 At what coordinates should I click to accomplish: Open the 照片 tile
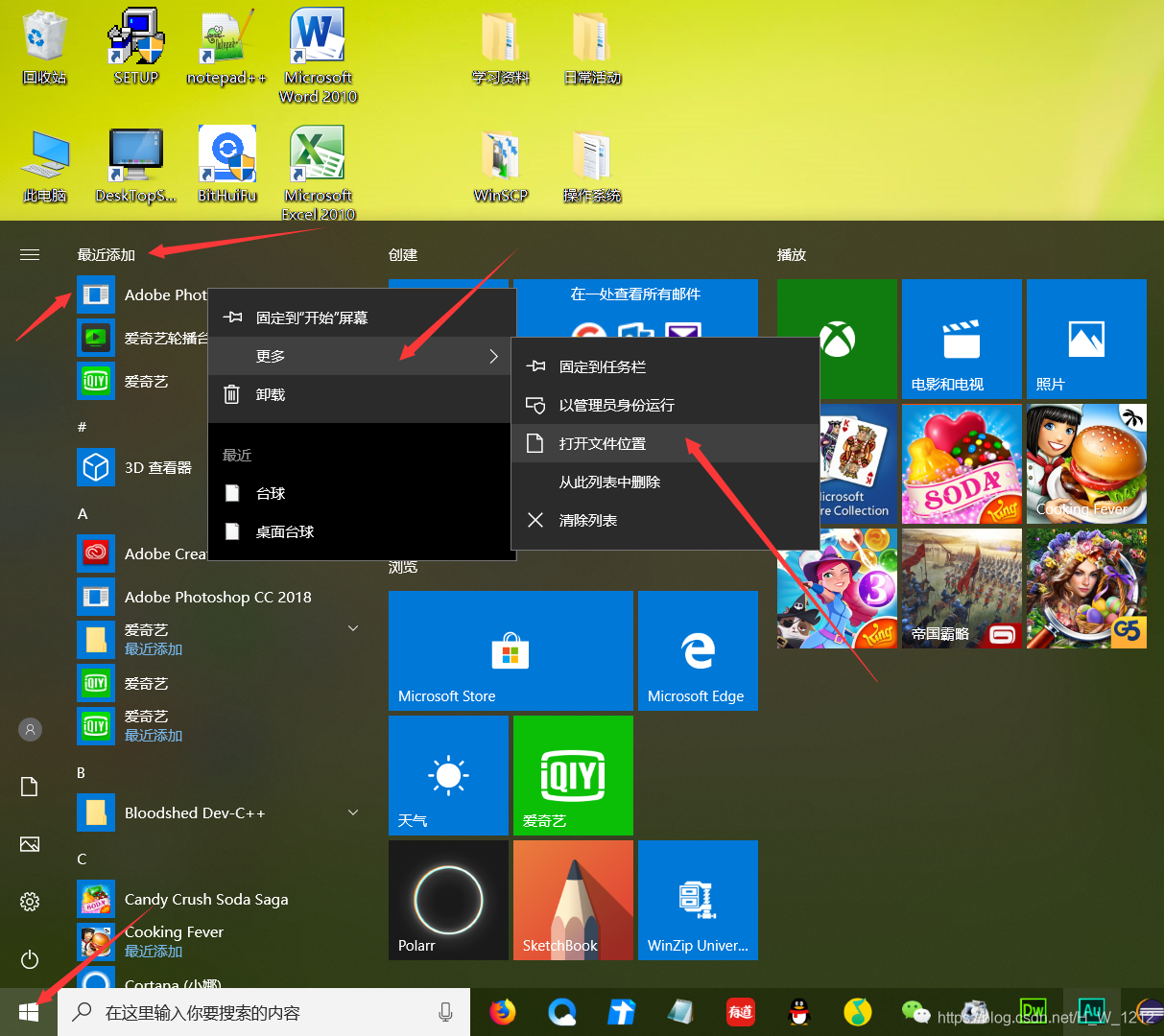[x=1086, y=339]
